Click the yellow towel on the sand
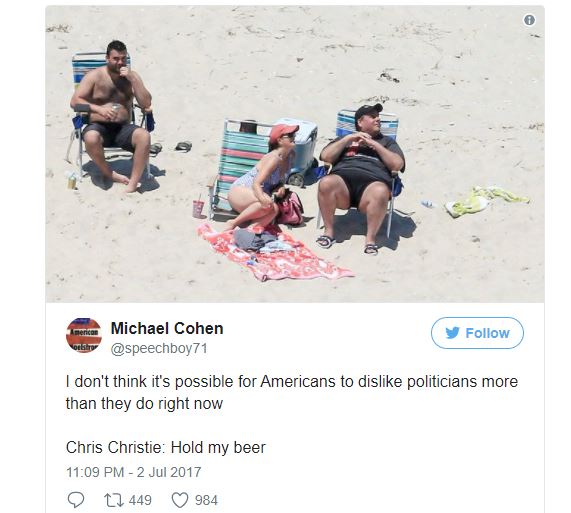 coord(485,200)
